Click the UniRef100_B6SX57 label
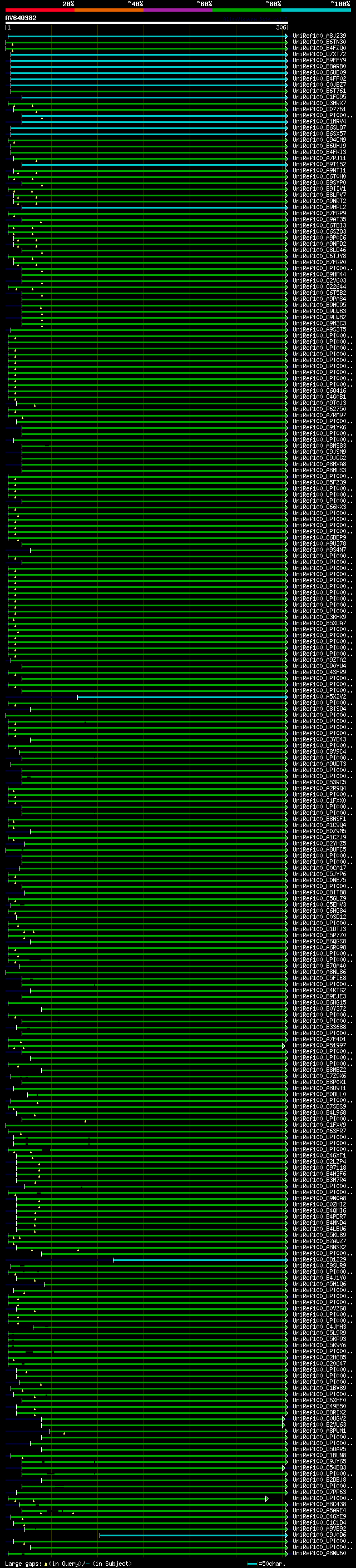The width and height of the screenshot is (356, 1568). [319, 134]
